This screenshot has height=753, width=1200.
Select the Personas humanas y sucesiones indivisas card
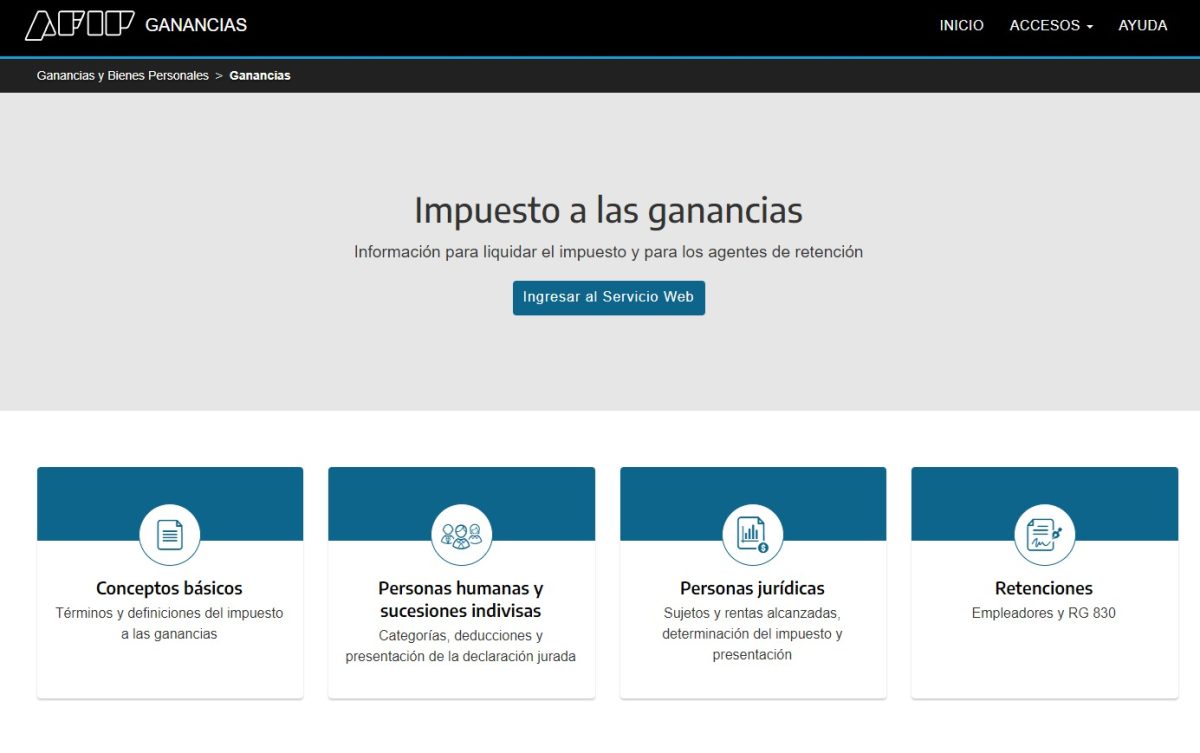tap(461, 600)
